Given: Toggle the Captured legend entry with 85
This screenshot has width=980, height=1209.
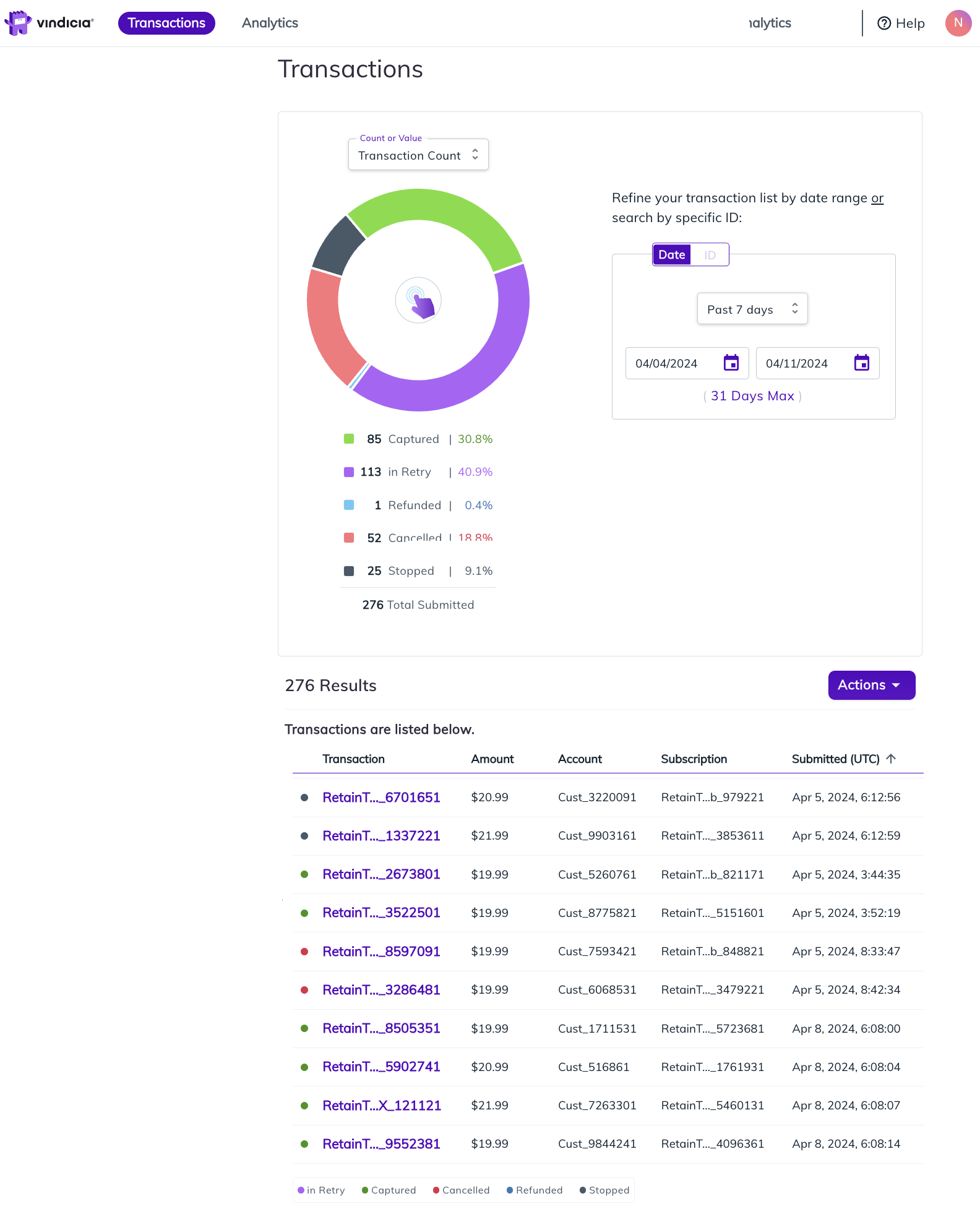Looking at the screenshot, I should coord(418,439).
